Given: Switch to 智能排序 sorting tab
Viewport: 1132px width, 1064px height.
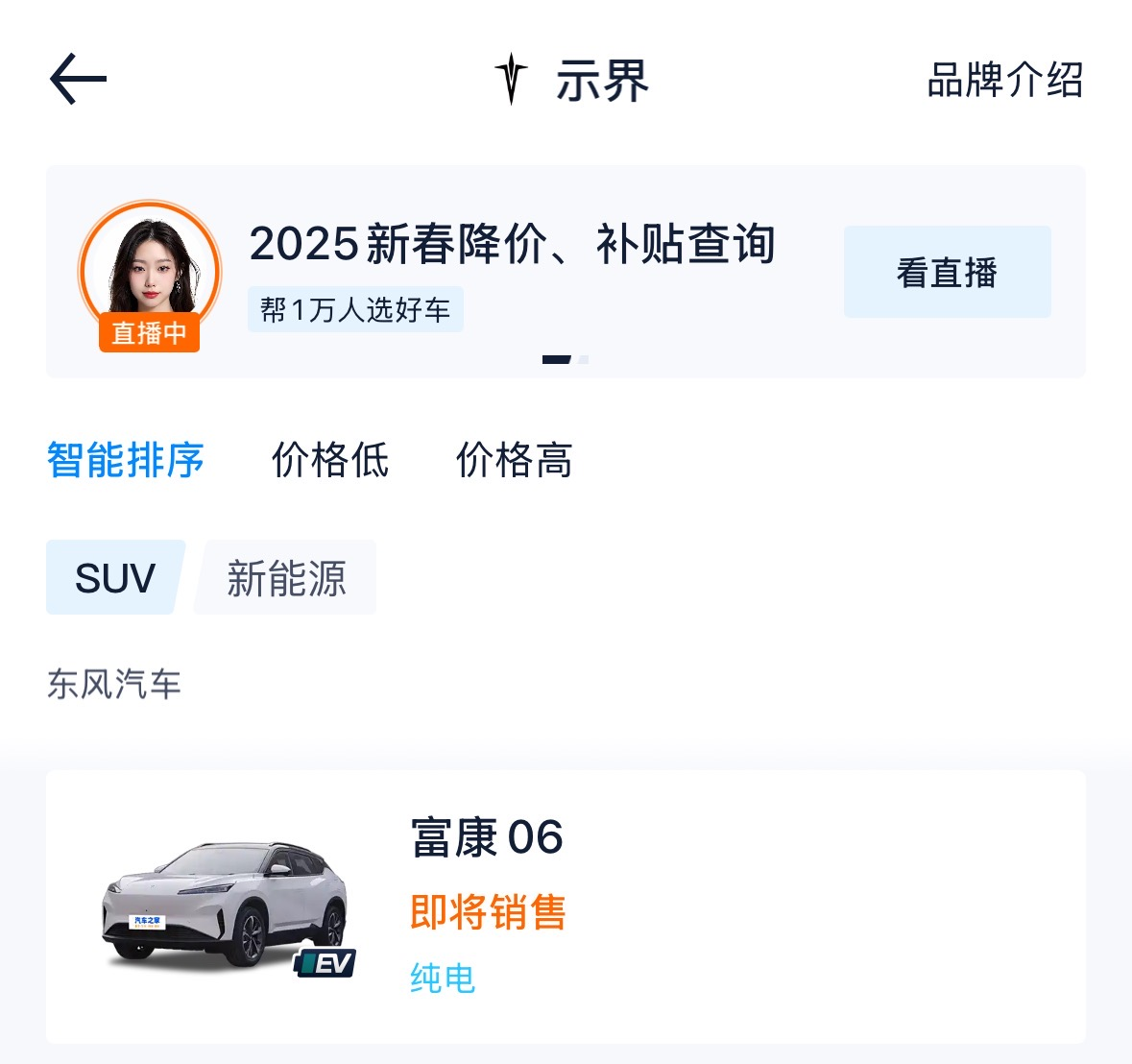Looking at the screenshot, I should coord(126,460).
